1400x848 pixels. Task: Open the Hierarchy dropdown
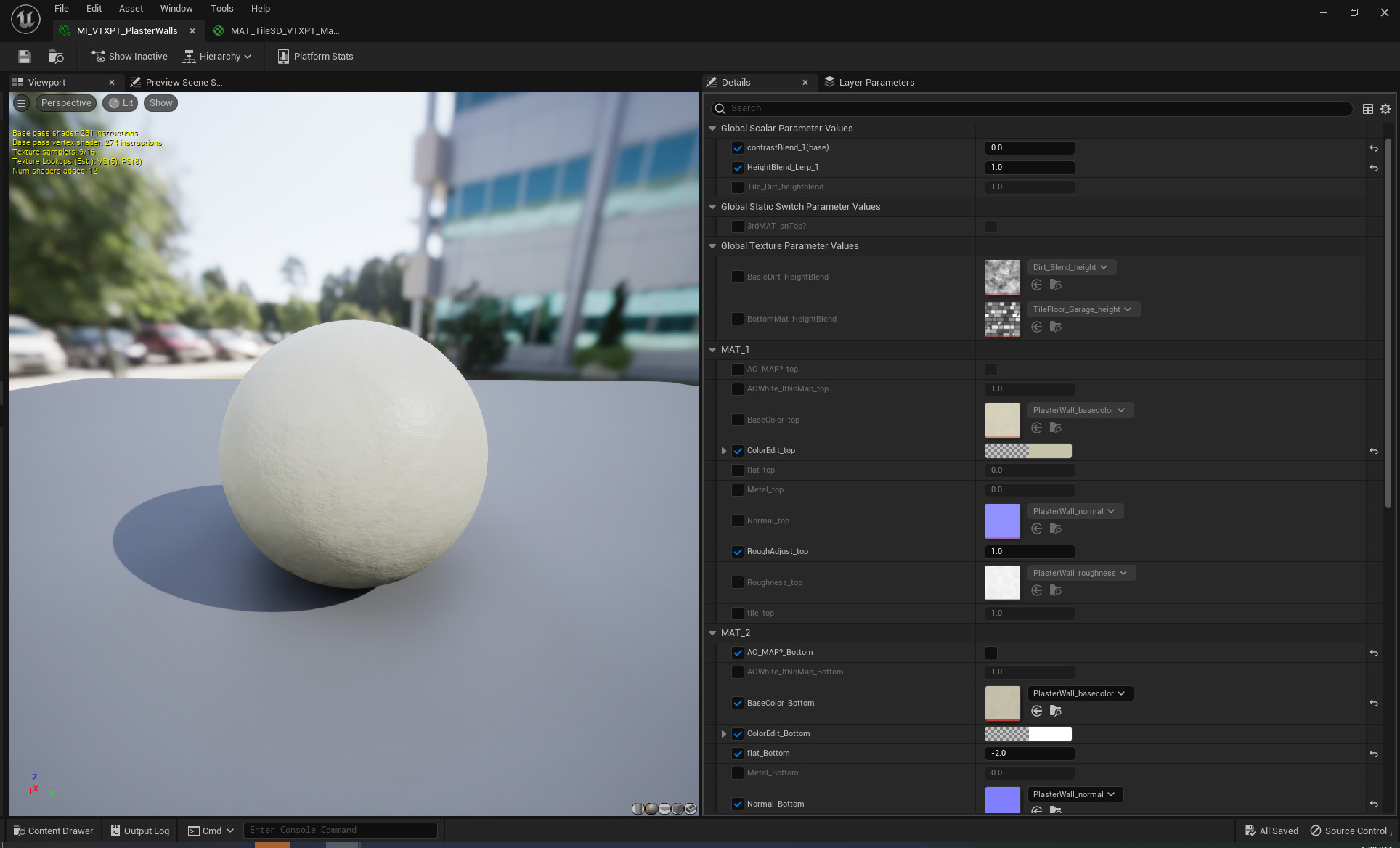pyautogui.click(x=217, y=57)
